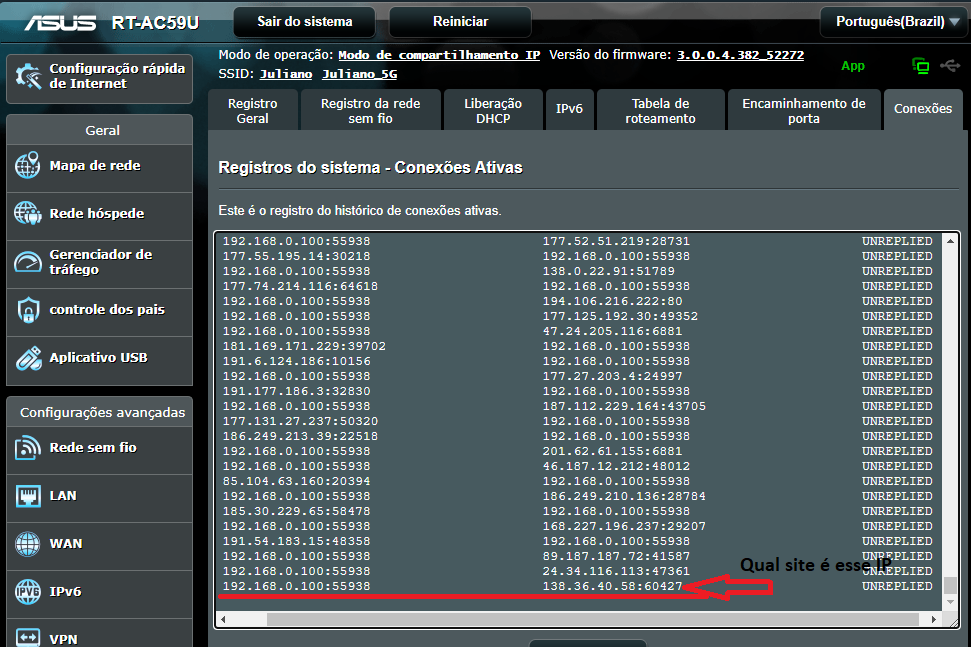The height and width of the screenshot is (647, 971).
Task: Click the Sair do sistema button
Action: click(x=305, y=22)
